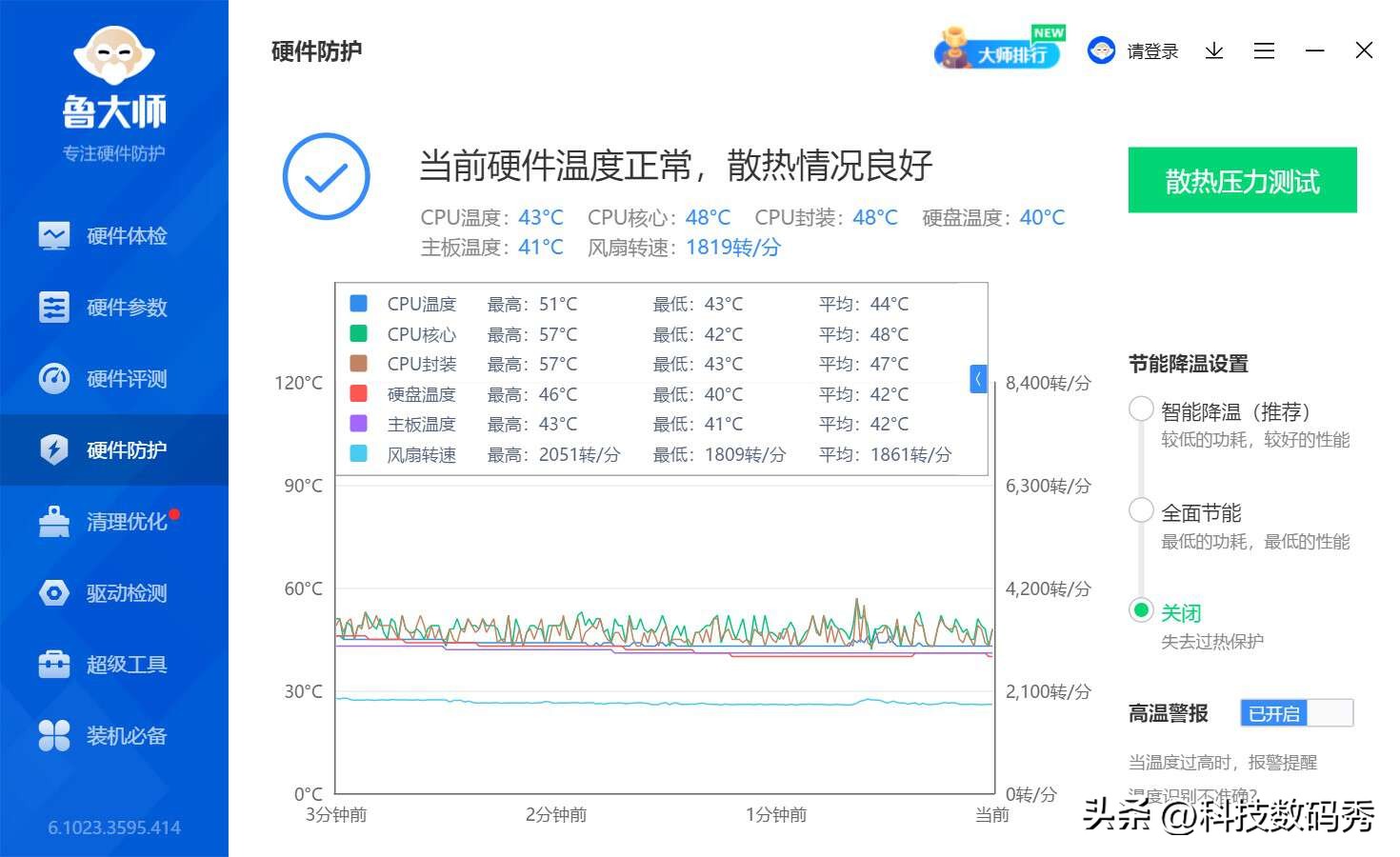Click the user avatar icon
Viewport: 1400px width, 857px height.
tap(1101, 50)
